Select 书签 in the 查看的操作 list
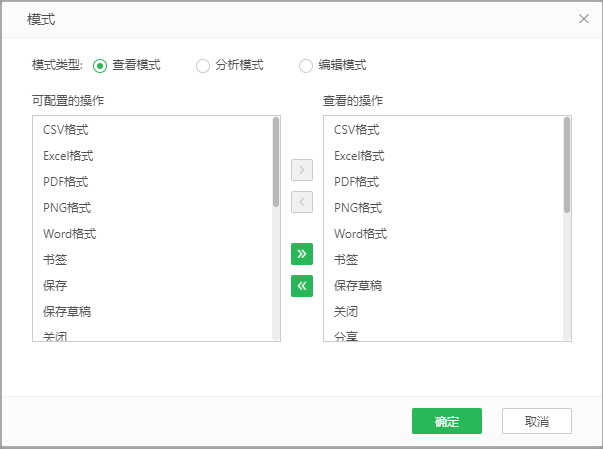This screenshot has height=449, width=603. click(346, 260)
